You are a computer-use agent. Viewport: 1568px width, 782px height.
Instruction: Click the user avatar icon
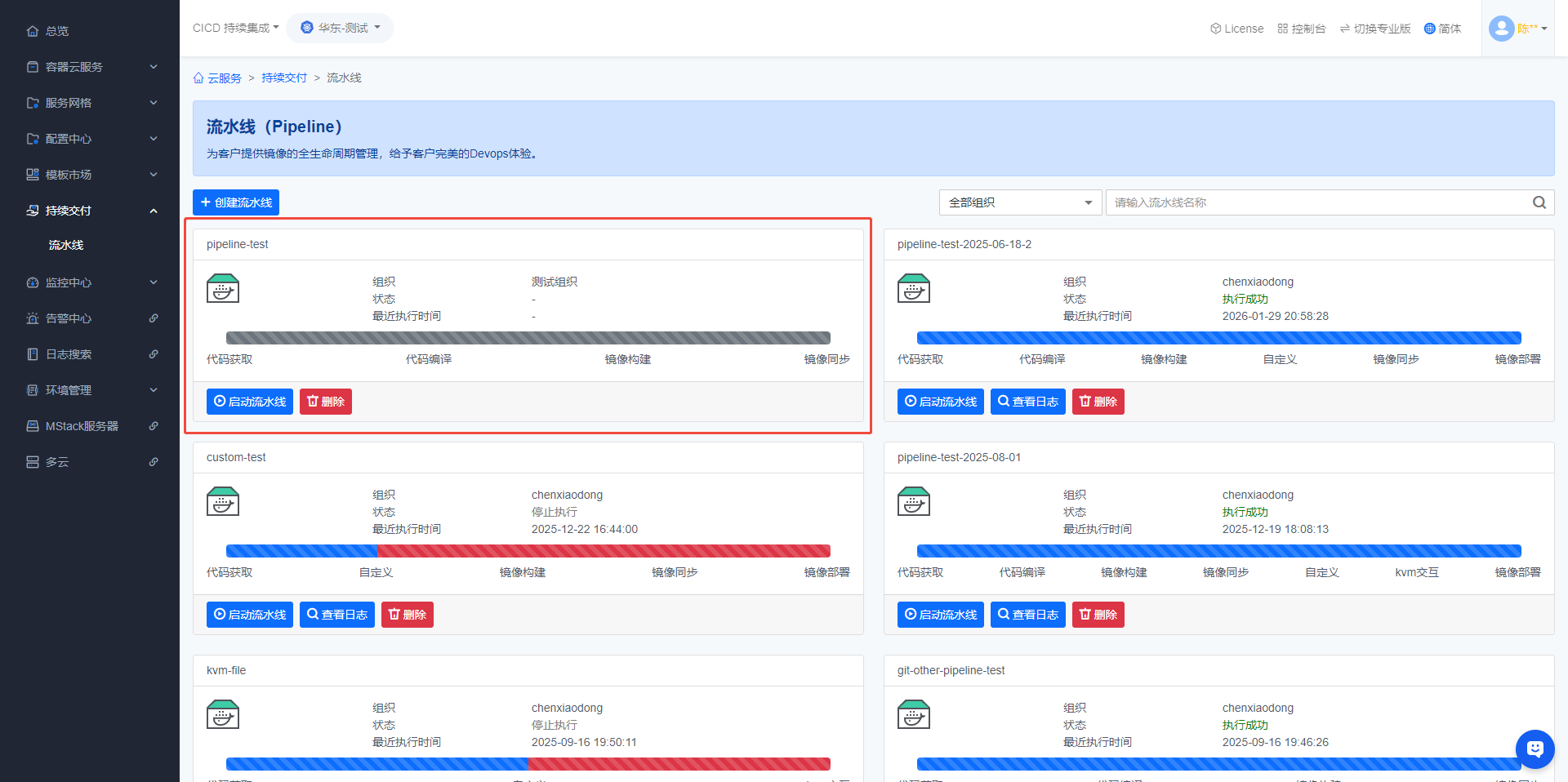1501,29
